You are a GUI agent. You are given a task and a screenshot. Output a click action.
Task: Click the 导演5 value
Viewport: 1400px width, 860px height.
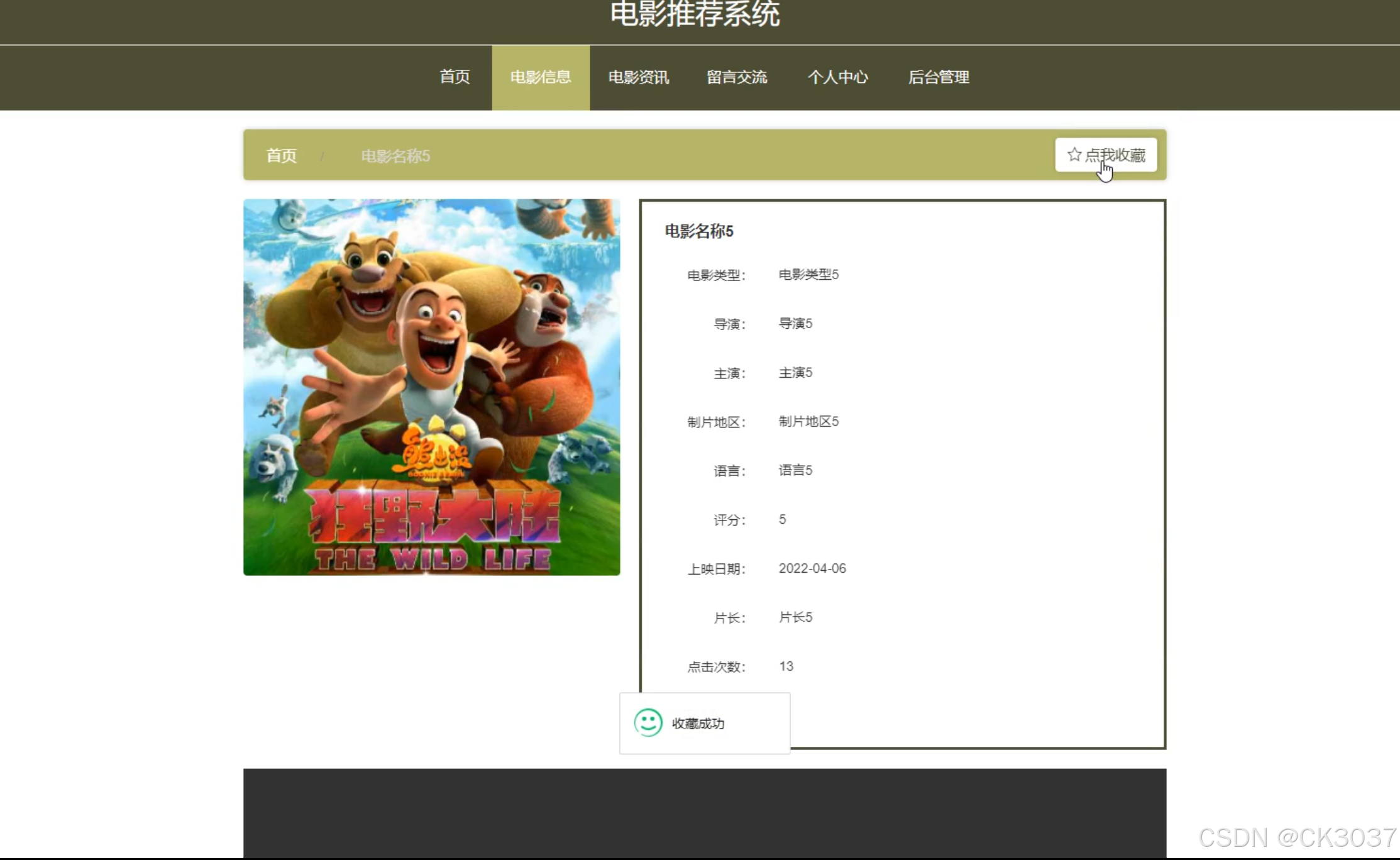[795, 324]
